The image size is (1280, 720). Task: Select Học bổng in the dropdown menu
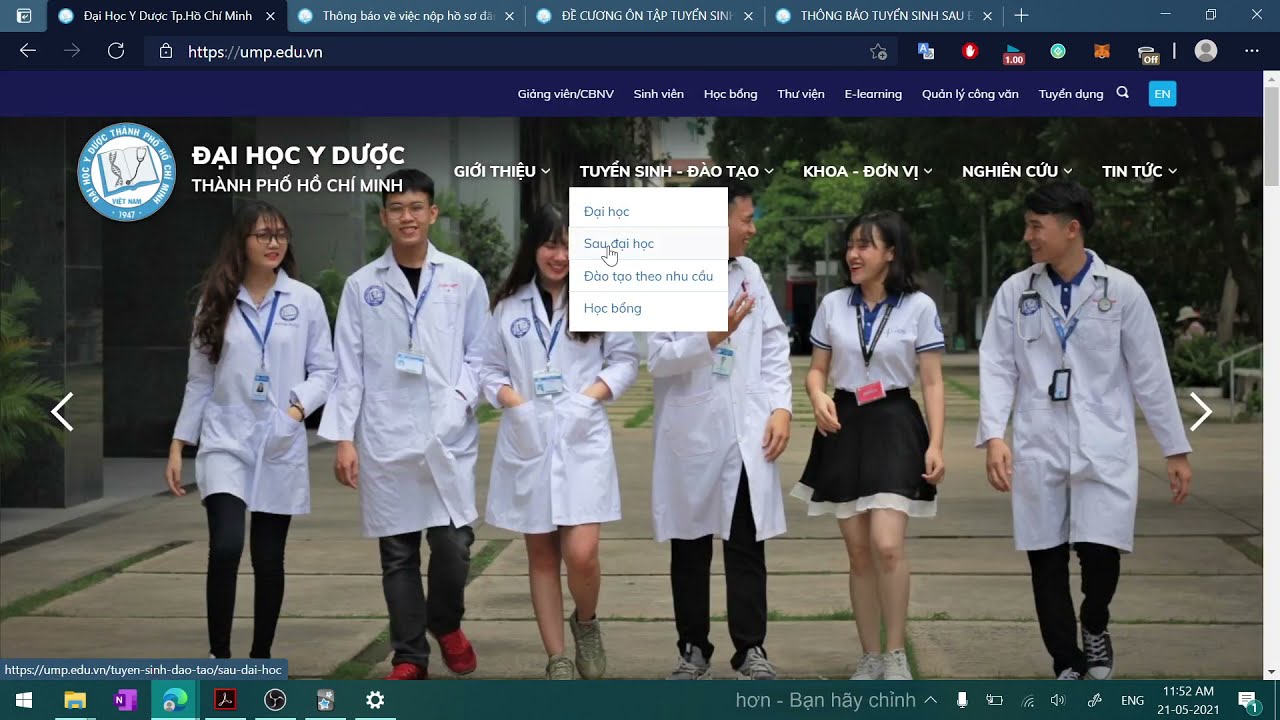tap(648, 308)
